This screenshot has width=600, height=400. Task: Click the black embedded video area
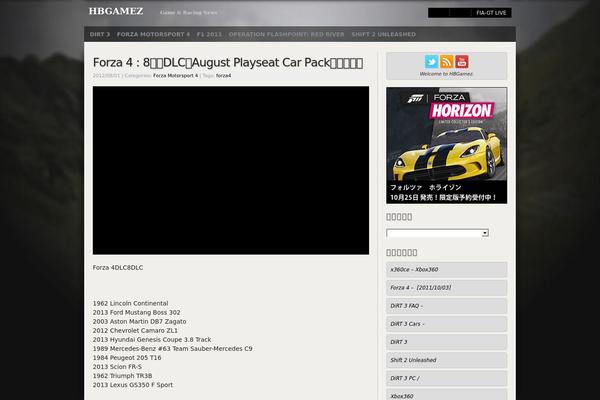click(231, 170)
